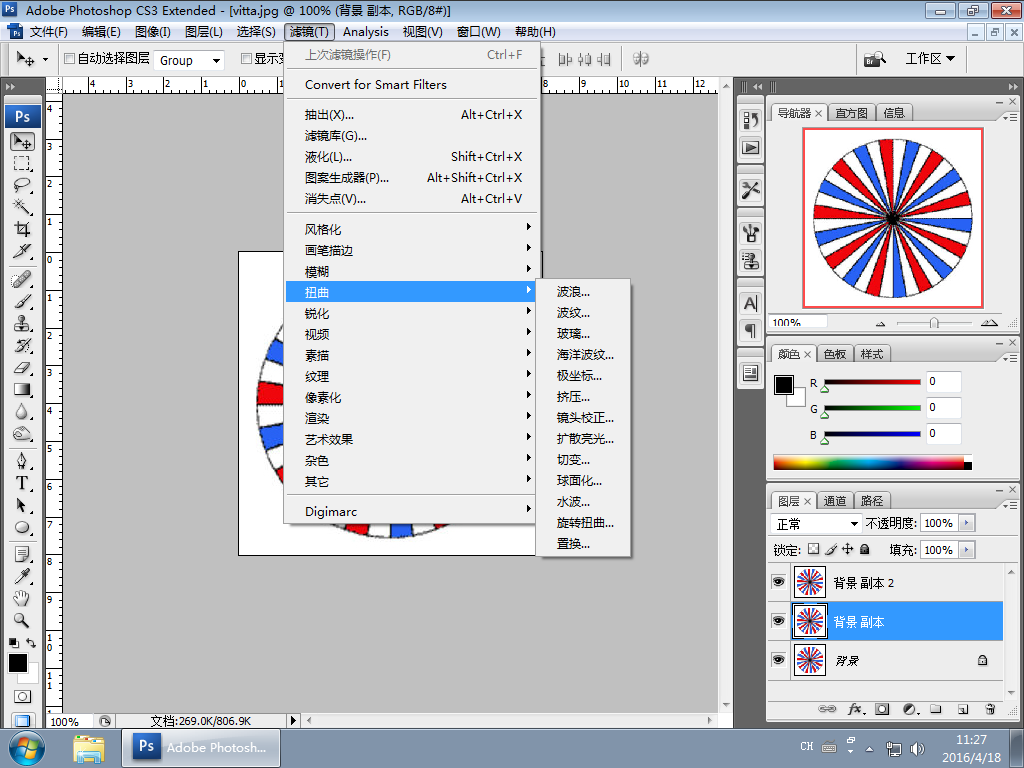The height and width of the screenshot is (768, 1024).
Task: Toggle lock position icon
Action: tap(848, 549)
